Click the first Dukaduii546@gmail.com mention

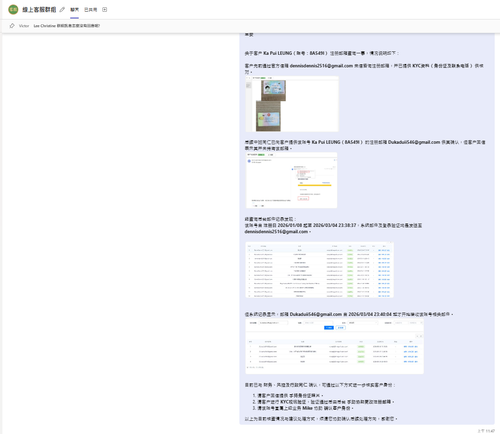pos(414,142)
